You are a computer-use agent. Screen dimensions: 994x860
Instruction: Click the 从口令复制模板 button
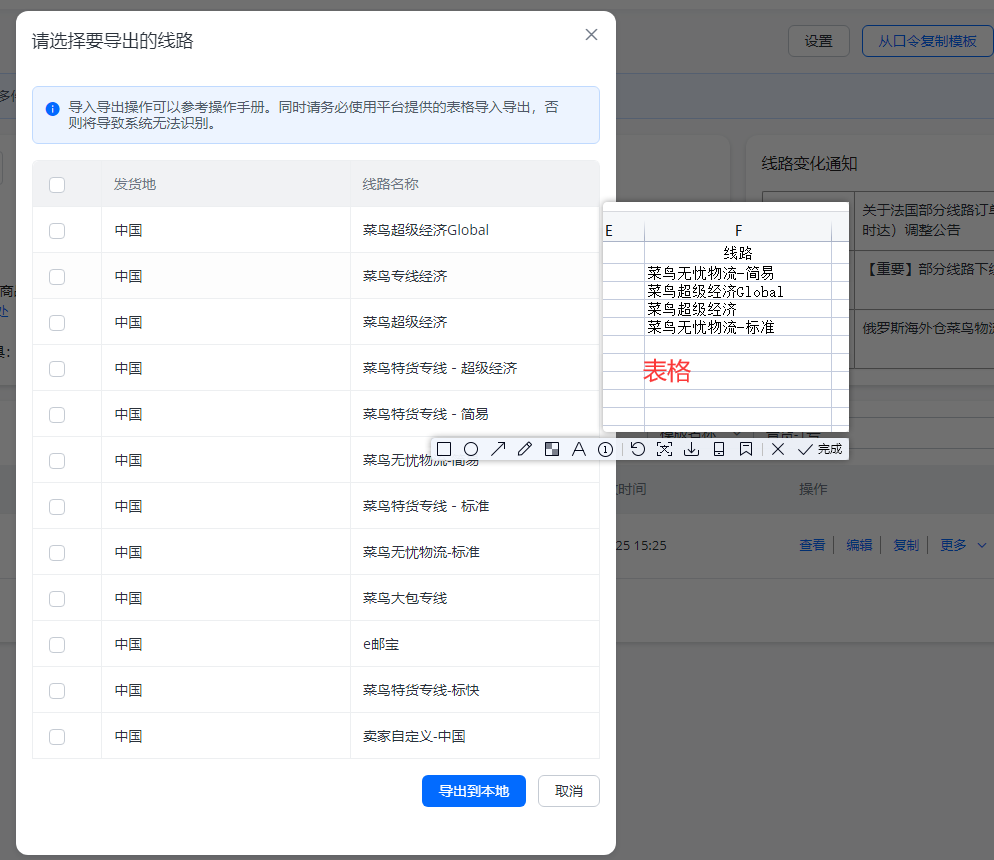927,41
